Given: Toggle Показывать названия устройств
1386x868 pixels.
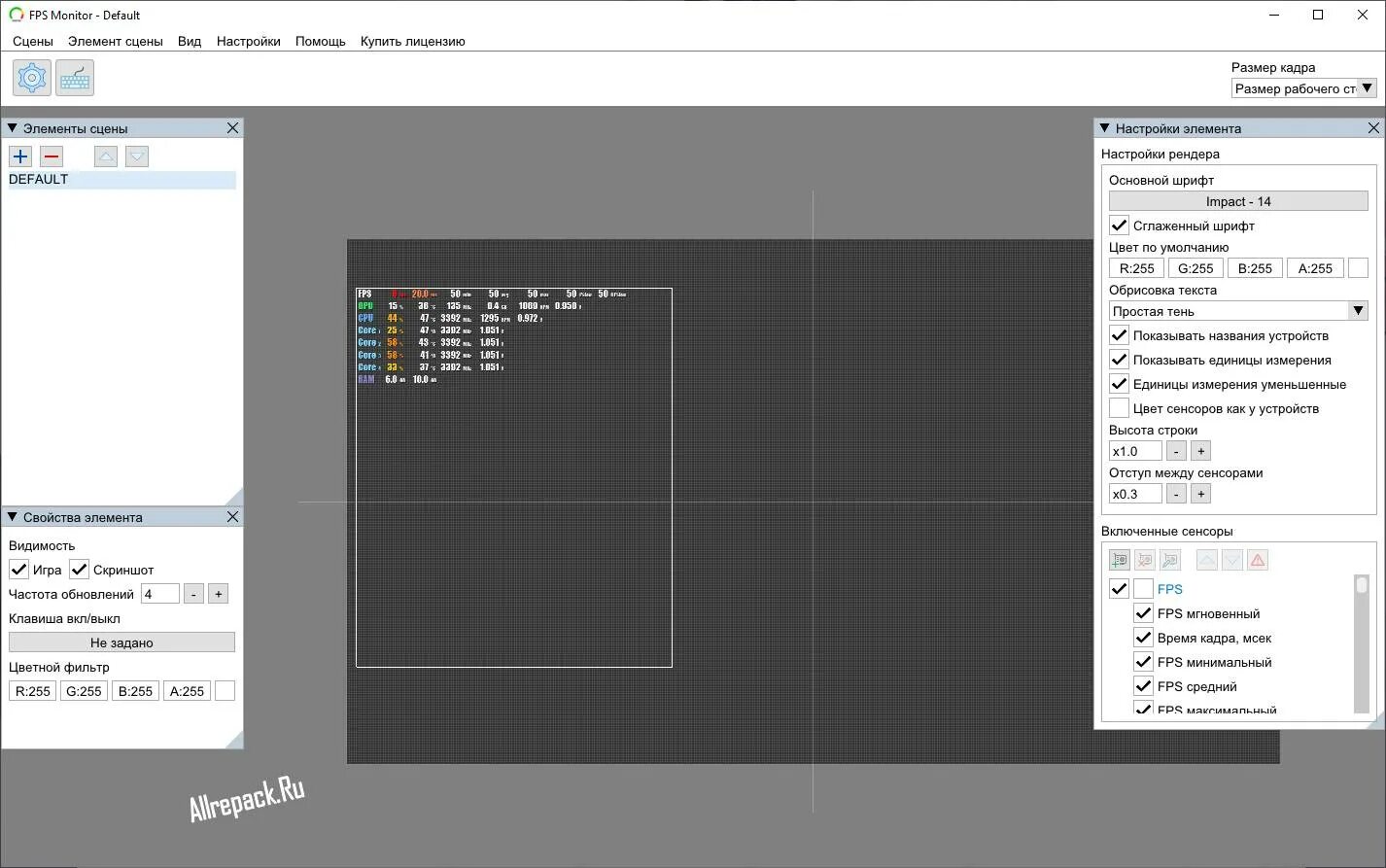Looking at the screenshot, I should pos(1119,335).
